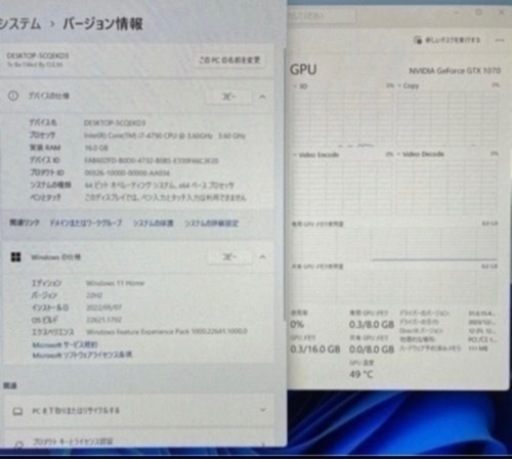Viewport: 512px width, 459px height.
Task: Open the three-dot more menu in Task Manager
Action: [x=499, y=40]
